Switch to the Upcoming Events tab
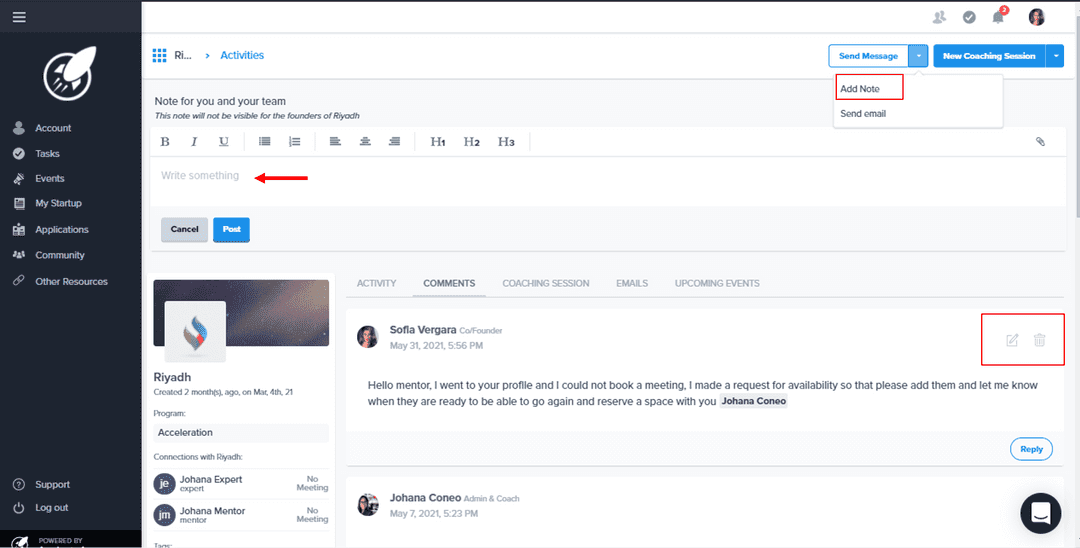Screen dimensions: 1080x548 tap(717, 283)
